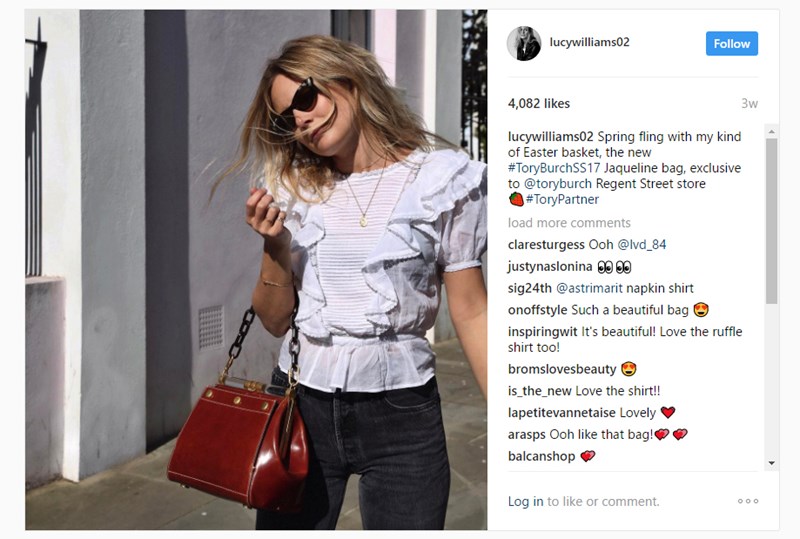Open the lucywilliams02 username in header
This screenshot has height=539, width=800.
[589, 42]
